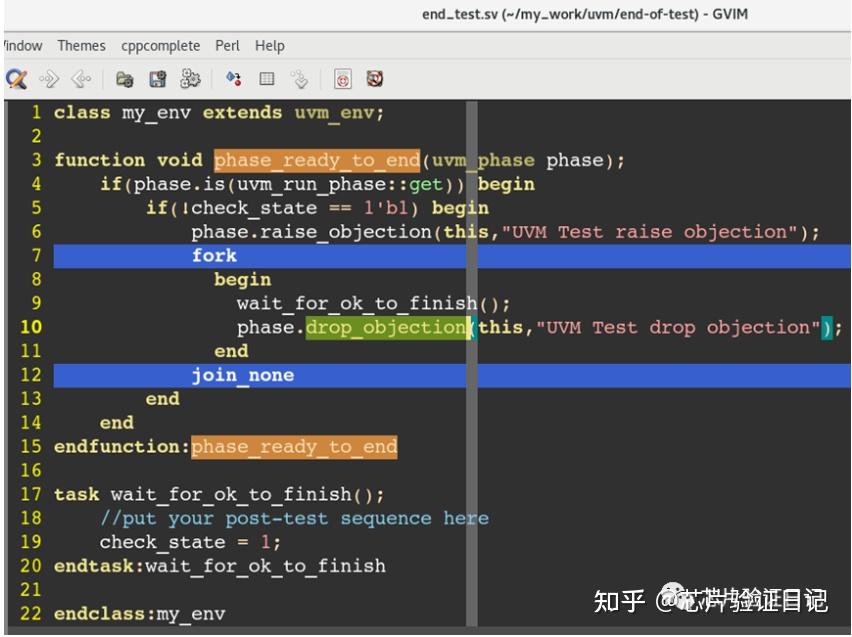Click the Save Session disk icon
The width and height of the screenshot is (852, 637).
tap(158, 79)
